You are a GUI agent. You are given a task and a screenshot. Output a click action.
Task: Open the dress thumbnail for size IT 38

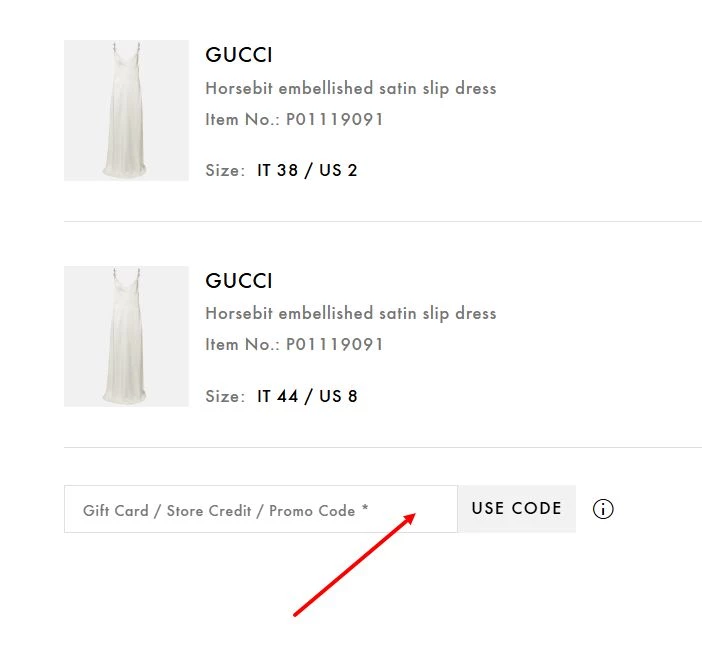tap(126, 111)
